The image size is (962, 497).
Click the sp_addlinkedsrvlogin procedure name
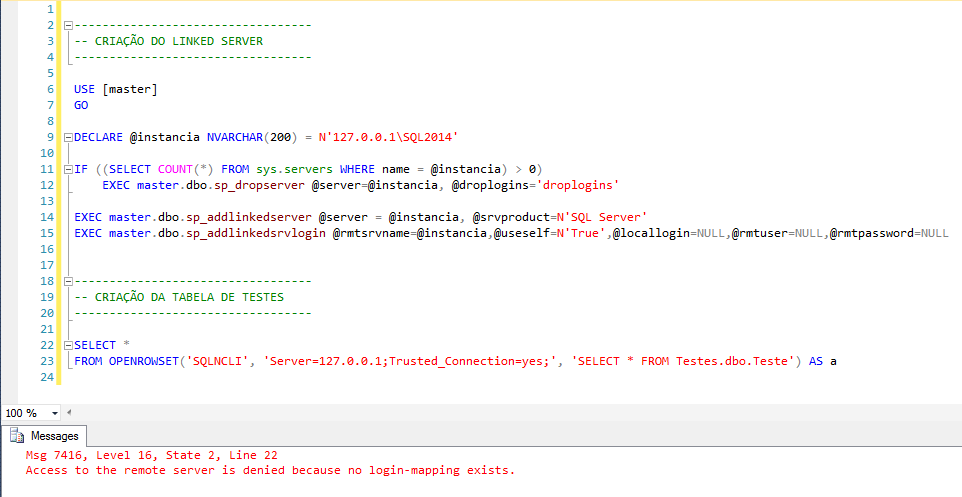pos(256,233)
